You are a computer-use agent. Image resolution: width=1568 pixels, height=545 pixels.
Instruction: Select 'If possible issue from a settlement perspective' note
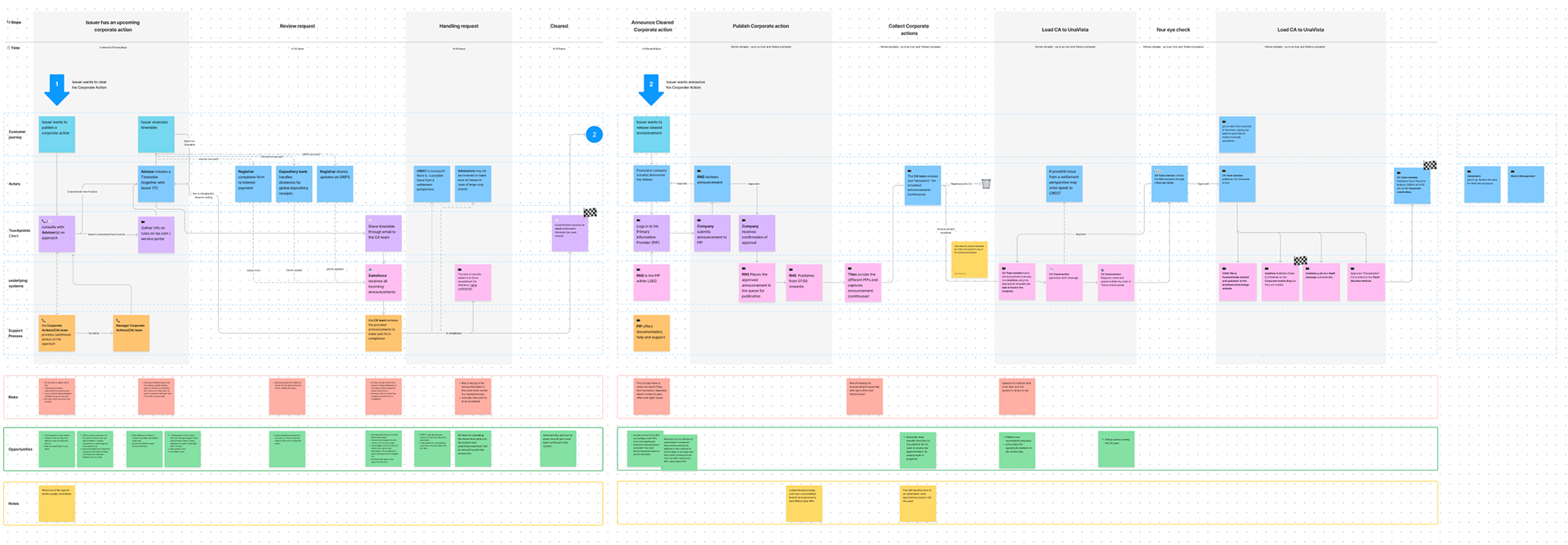click(1064, 184)
